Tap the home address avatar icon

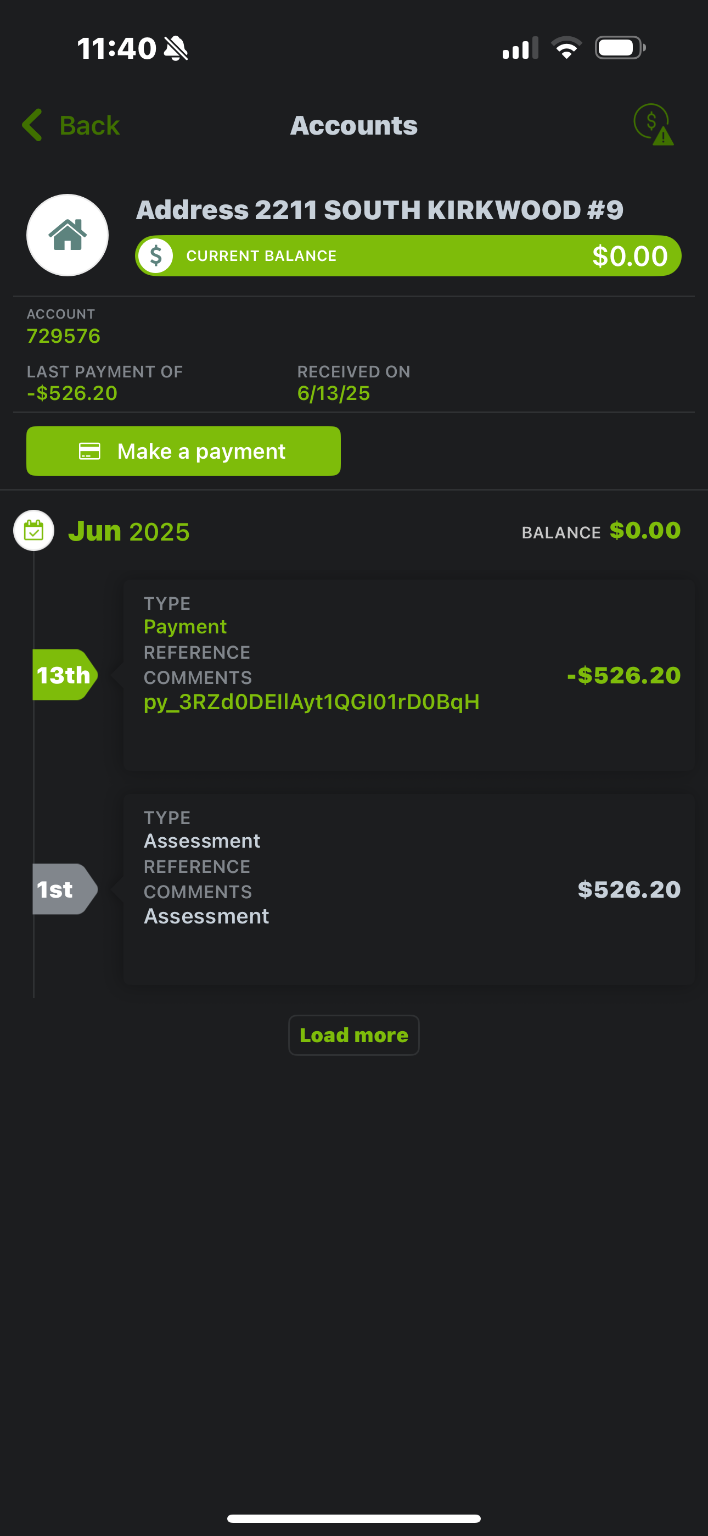pyautogui.click(x=67, y=235)
